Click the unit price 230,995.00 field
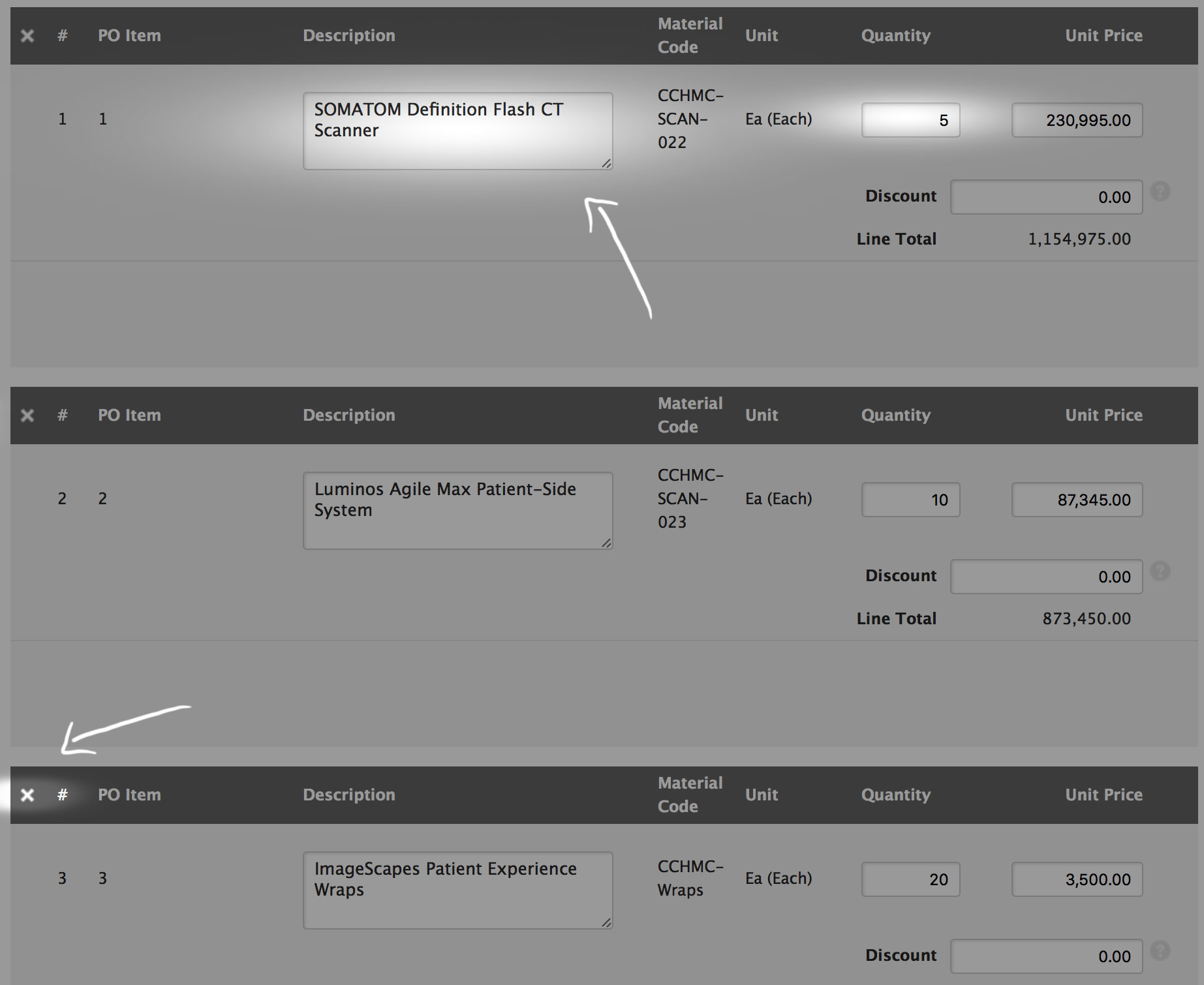Viewport: 1204px width, 985px height. pyautogui.click(x=1076, y=120)
